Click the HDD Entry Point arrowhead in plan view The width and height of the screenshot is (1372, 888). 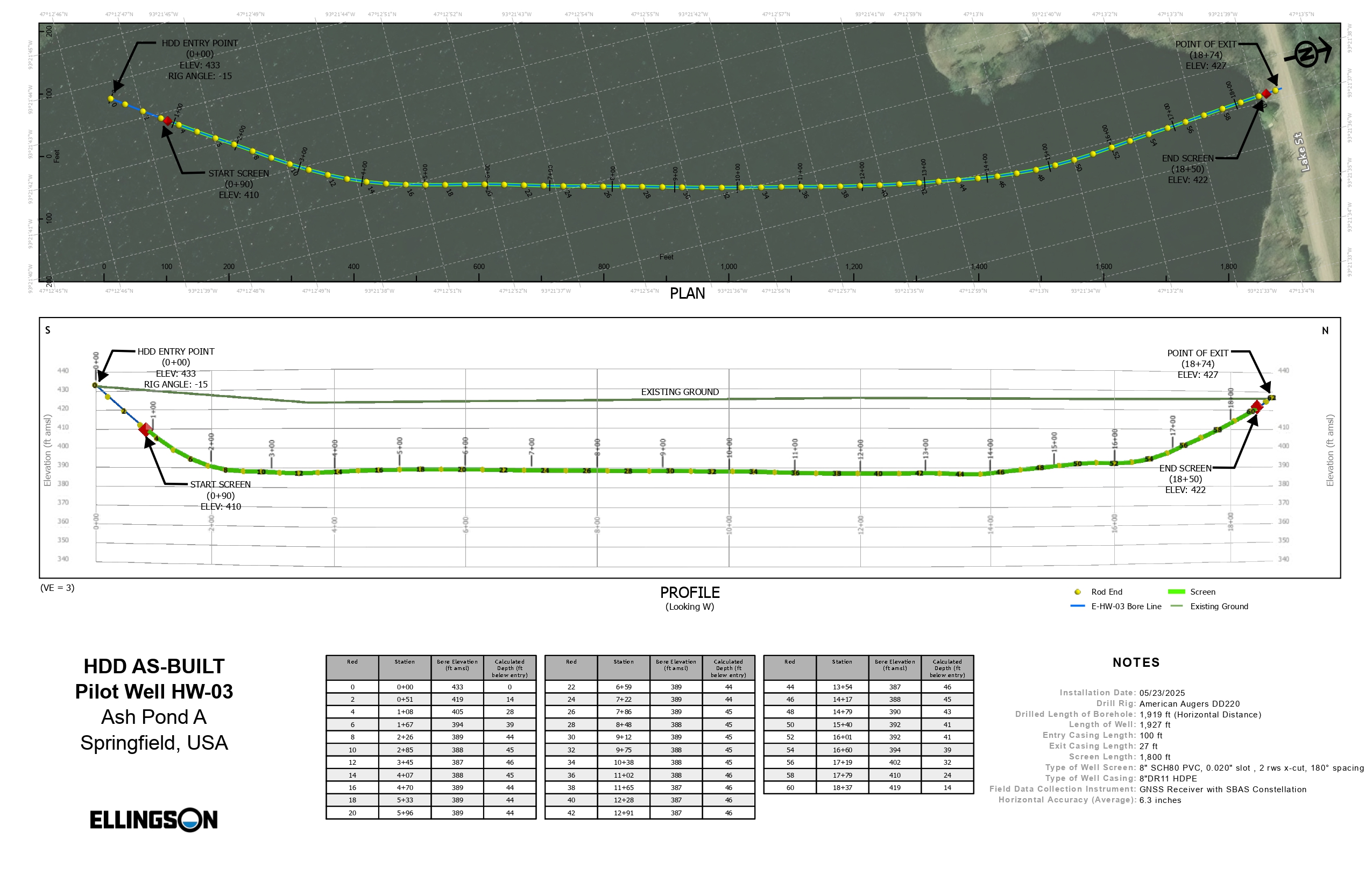[117, 87]
